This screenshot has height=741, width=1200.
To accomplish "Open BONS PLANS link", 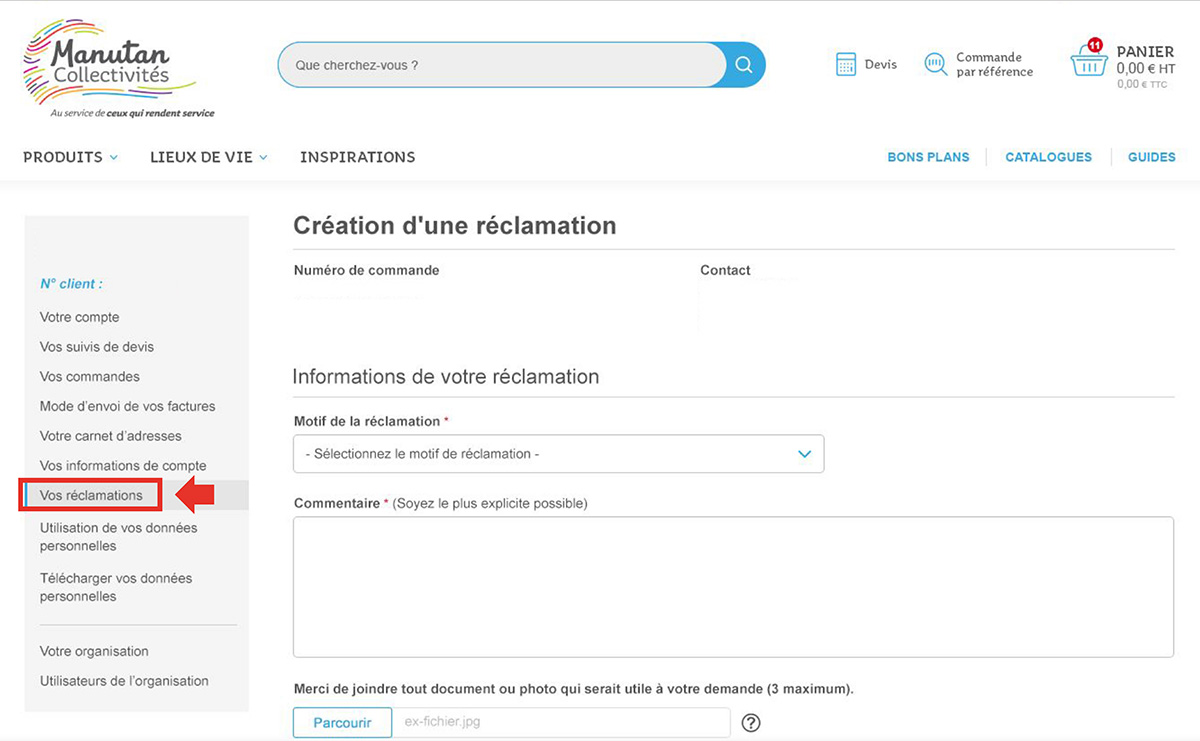I will (928, 157).
